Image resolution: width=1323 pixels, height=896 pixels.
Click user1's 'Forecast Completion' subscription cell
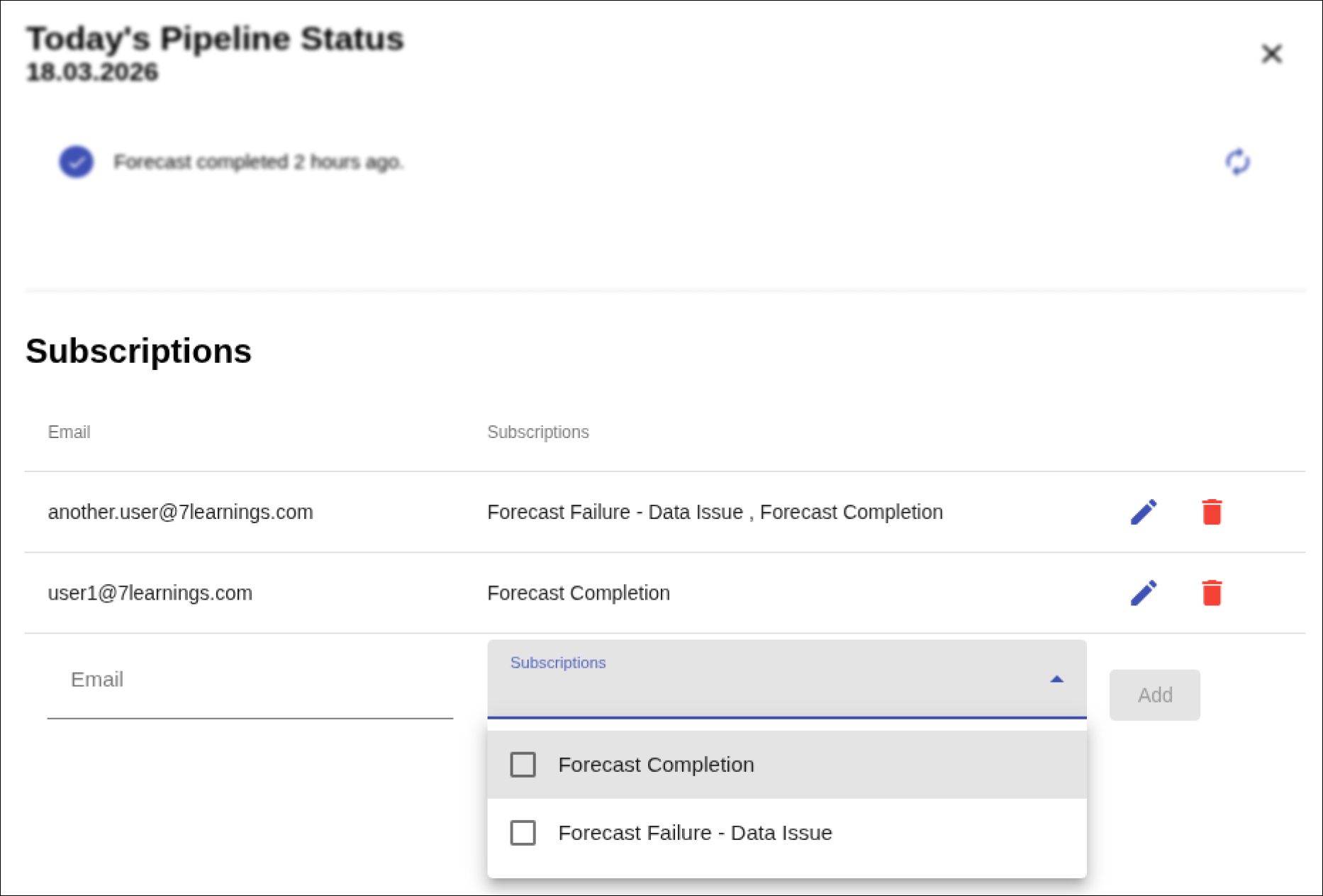tap(579, 593)
